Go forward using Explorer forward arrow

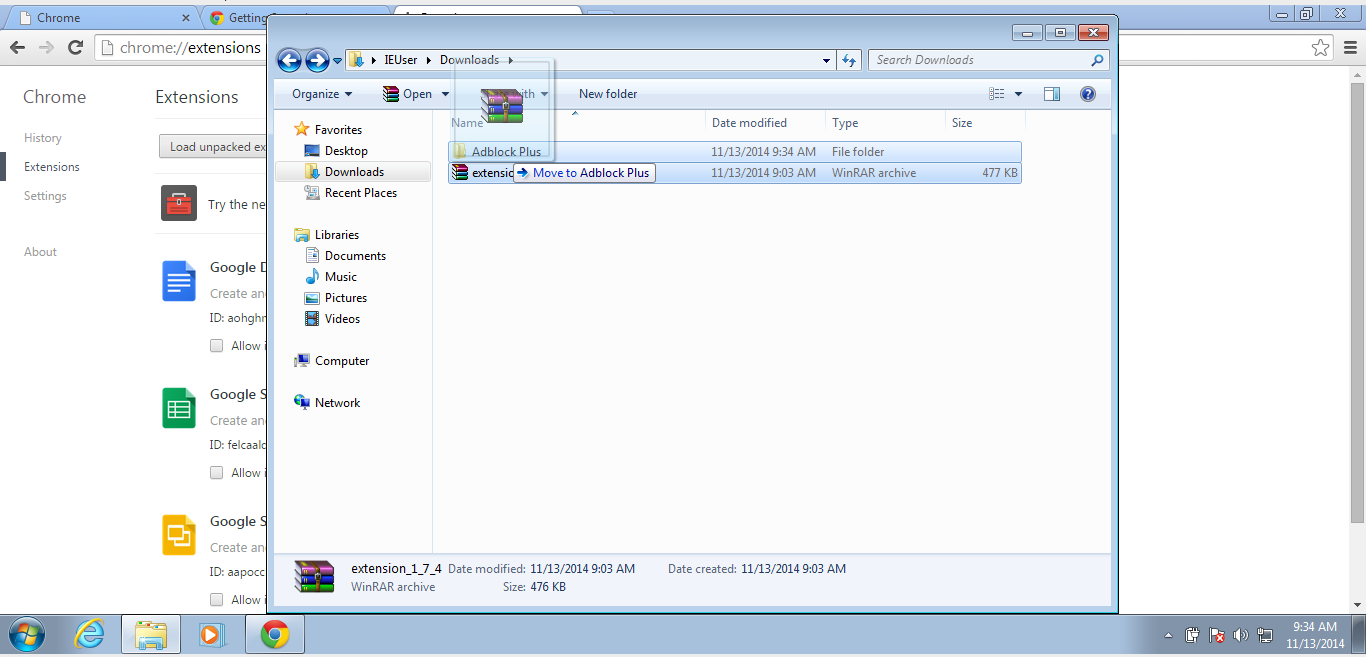(x=317, y=60)
